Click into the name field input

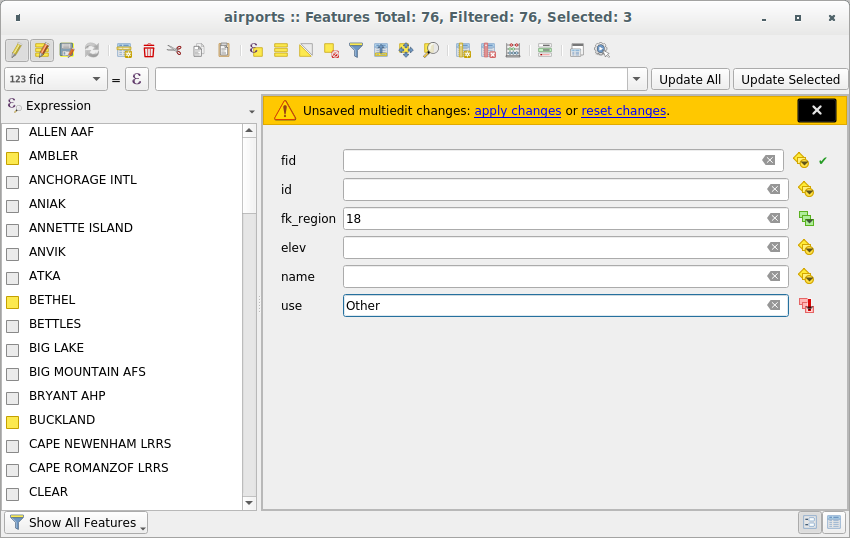coord(553,277)
